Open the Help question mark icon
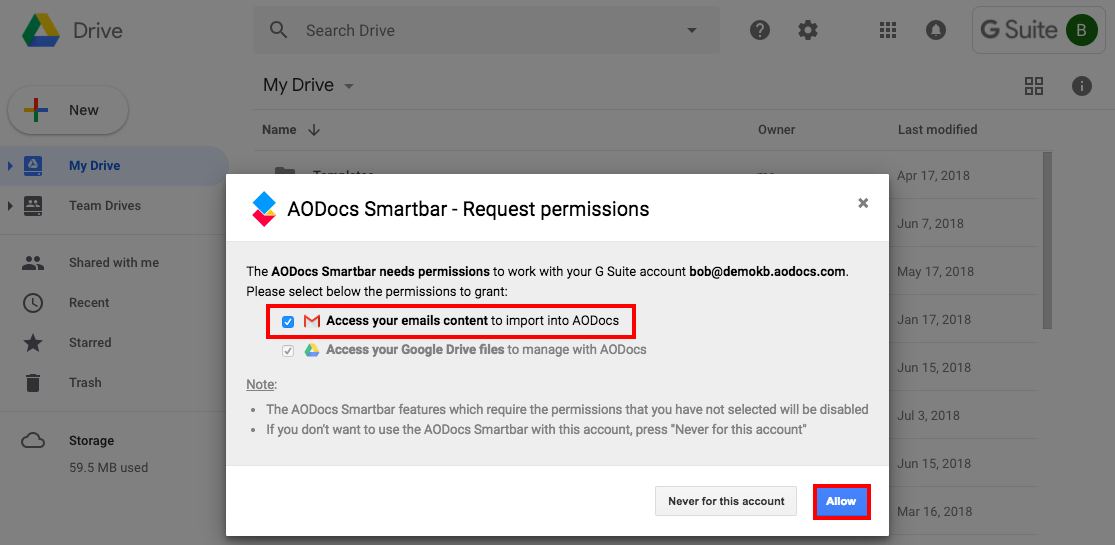 click(x=760, y=30)
